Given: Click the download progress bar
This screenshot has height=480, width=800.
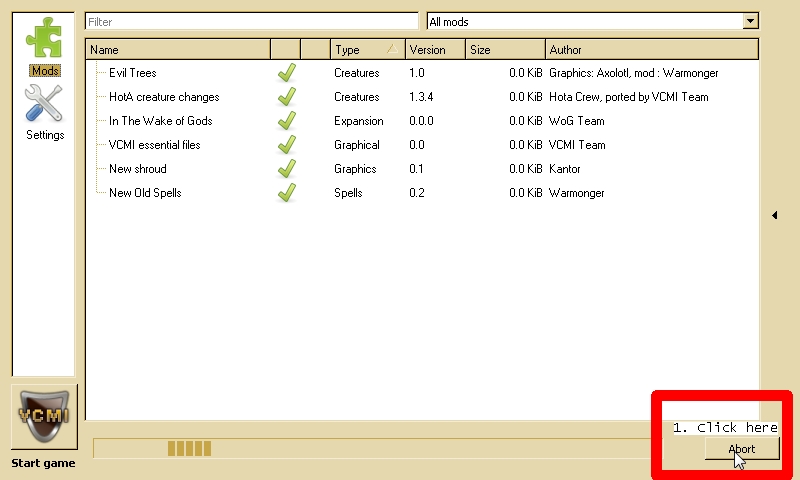Looking at the screenshot, I should [x=380, y=449].
